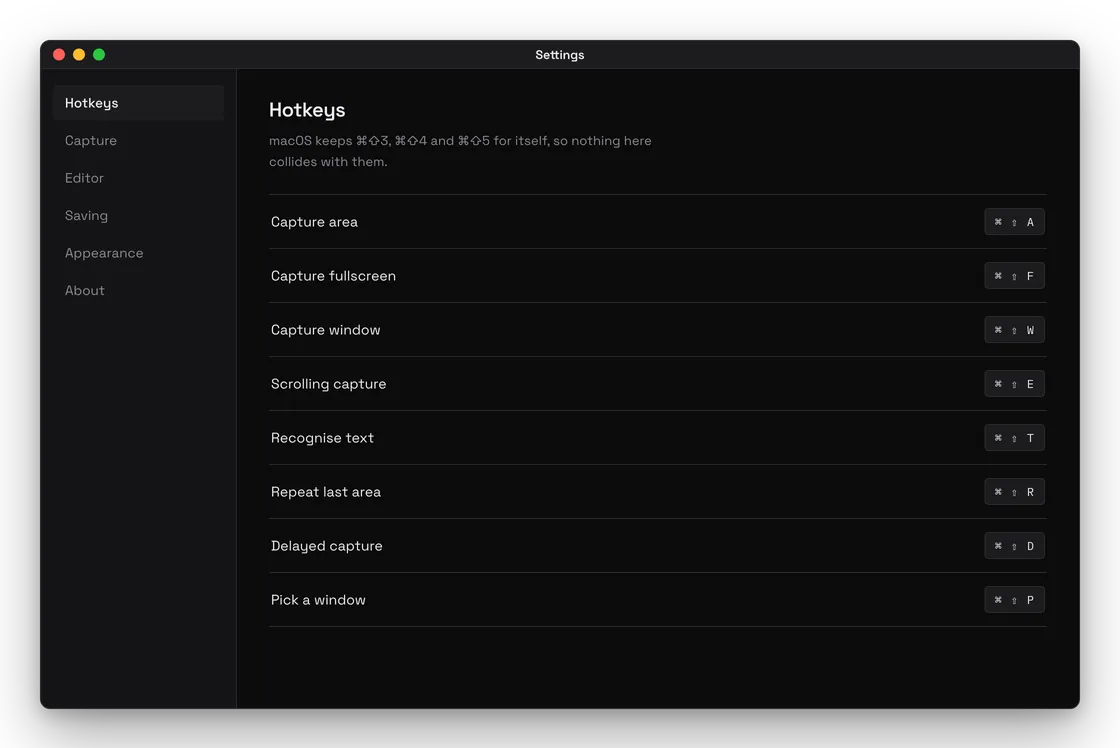The height and width of the screenshot is (748, 1120).
Task: Click the 'Capture window' row label
Action: coord(325,330)
